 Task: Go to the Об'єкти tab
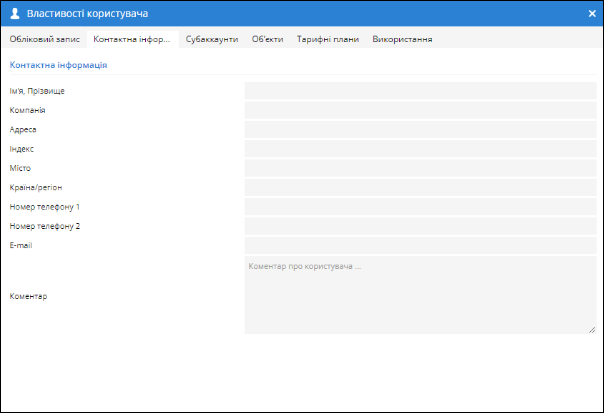click(267, 39)
